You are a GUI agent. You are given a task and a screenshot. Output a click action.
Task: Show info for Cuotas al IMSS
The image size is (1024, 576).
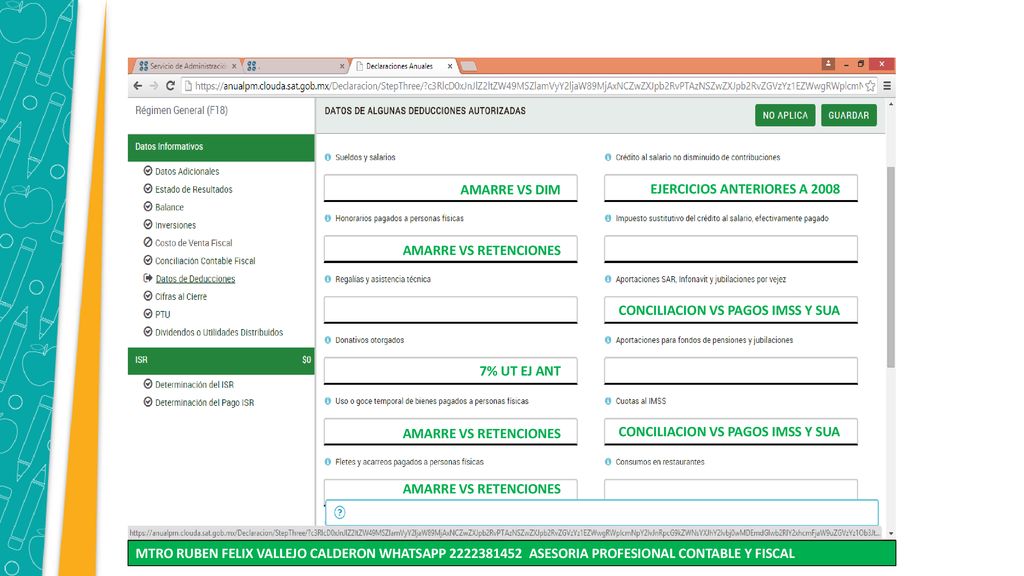point(608,401)
